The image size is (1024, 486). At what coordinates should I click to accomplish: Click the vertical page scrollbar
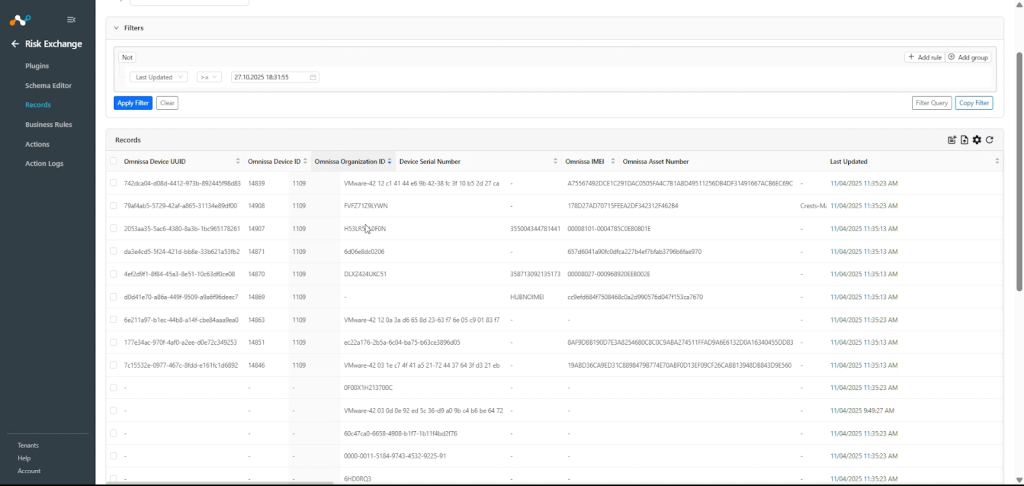tap(1019, 170)
